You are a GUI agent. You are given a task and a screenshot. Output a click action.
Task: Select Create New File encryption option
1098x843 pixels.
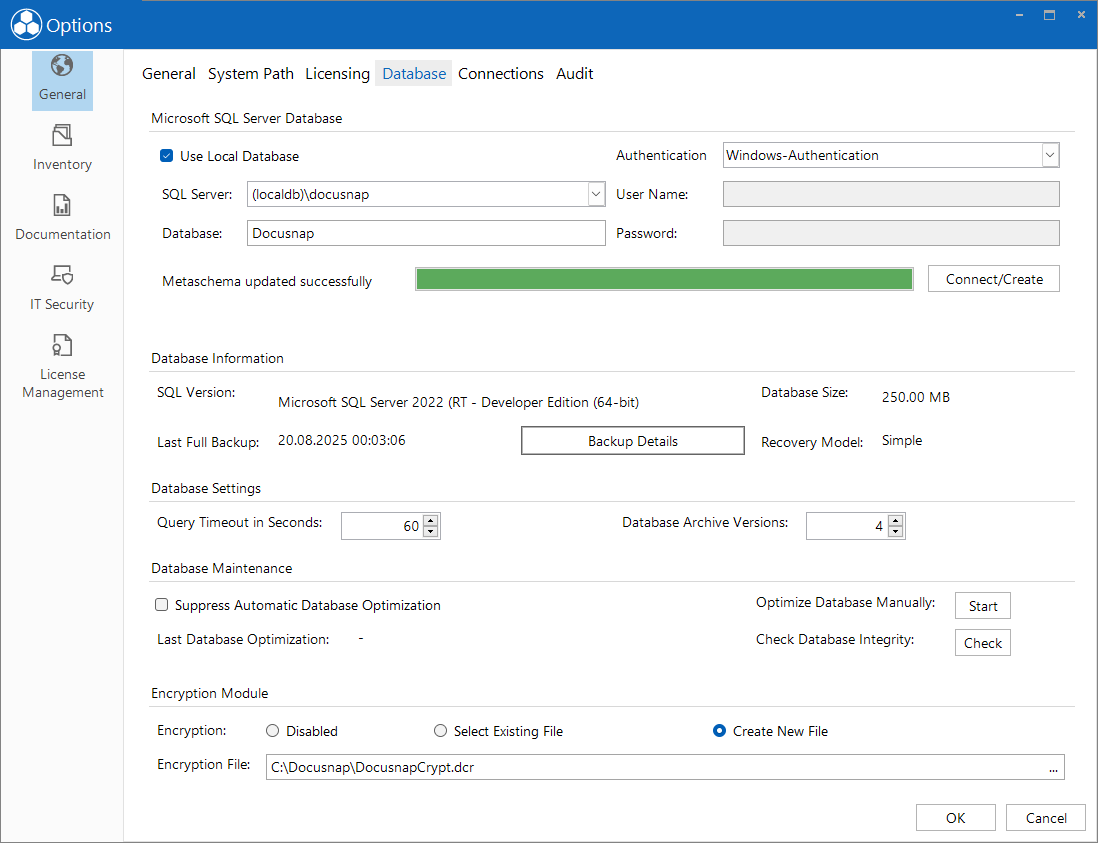click(x=719, y=731)
